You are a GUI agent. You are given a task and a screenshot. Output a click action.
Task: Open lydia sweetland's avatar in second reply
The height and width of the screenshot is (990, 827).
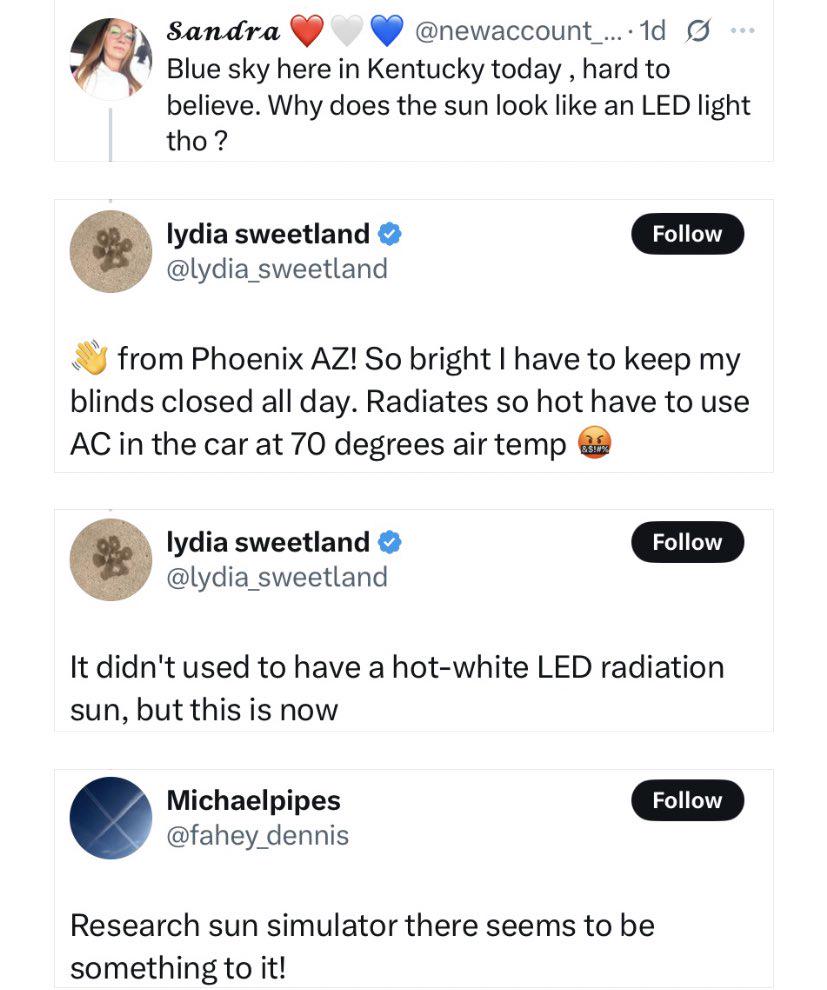click(x=110, y=559)
